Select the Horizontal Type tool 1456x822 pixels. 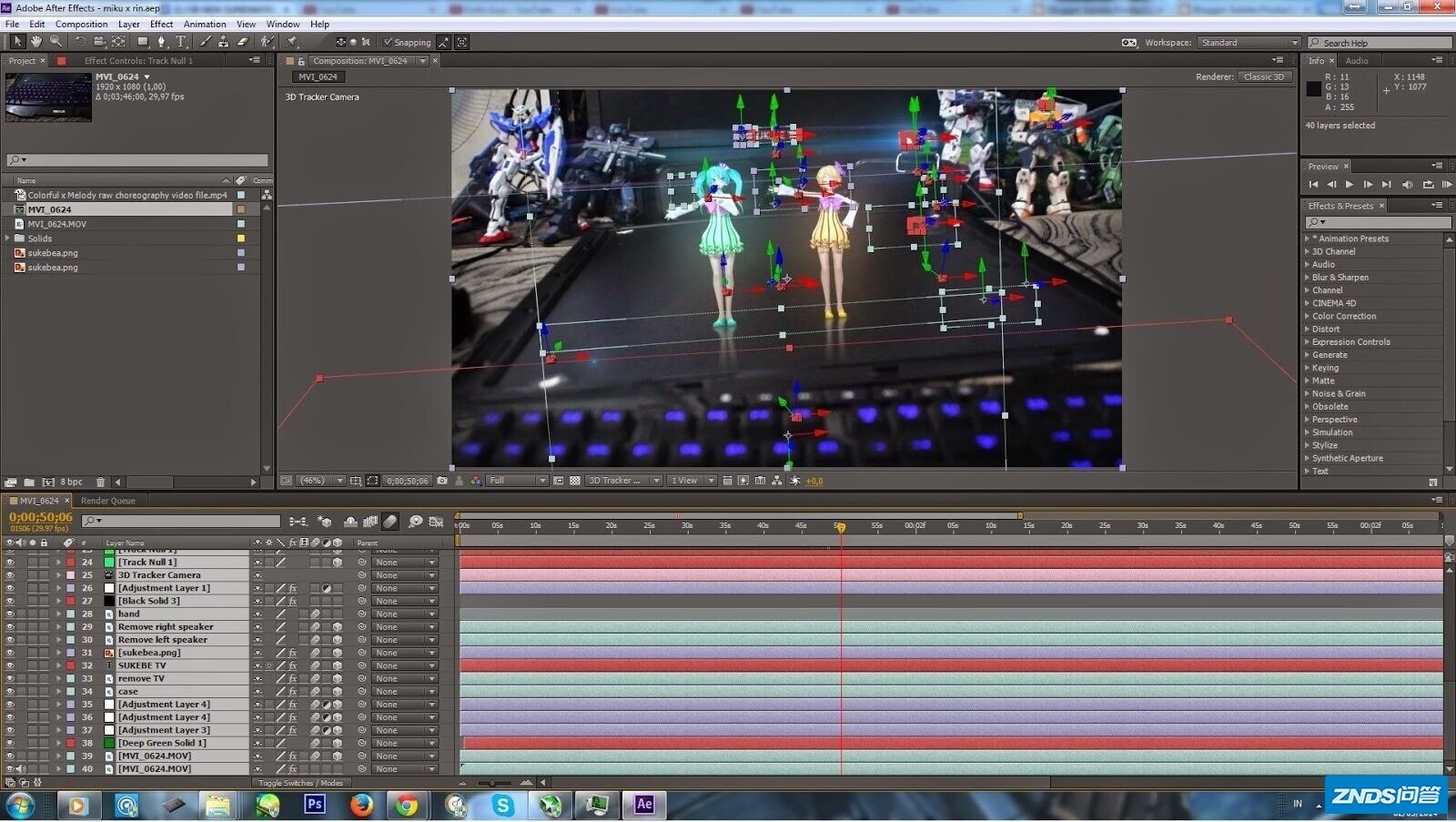[x=181, y=42]
